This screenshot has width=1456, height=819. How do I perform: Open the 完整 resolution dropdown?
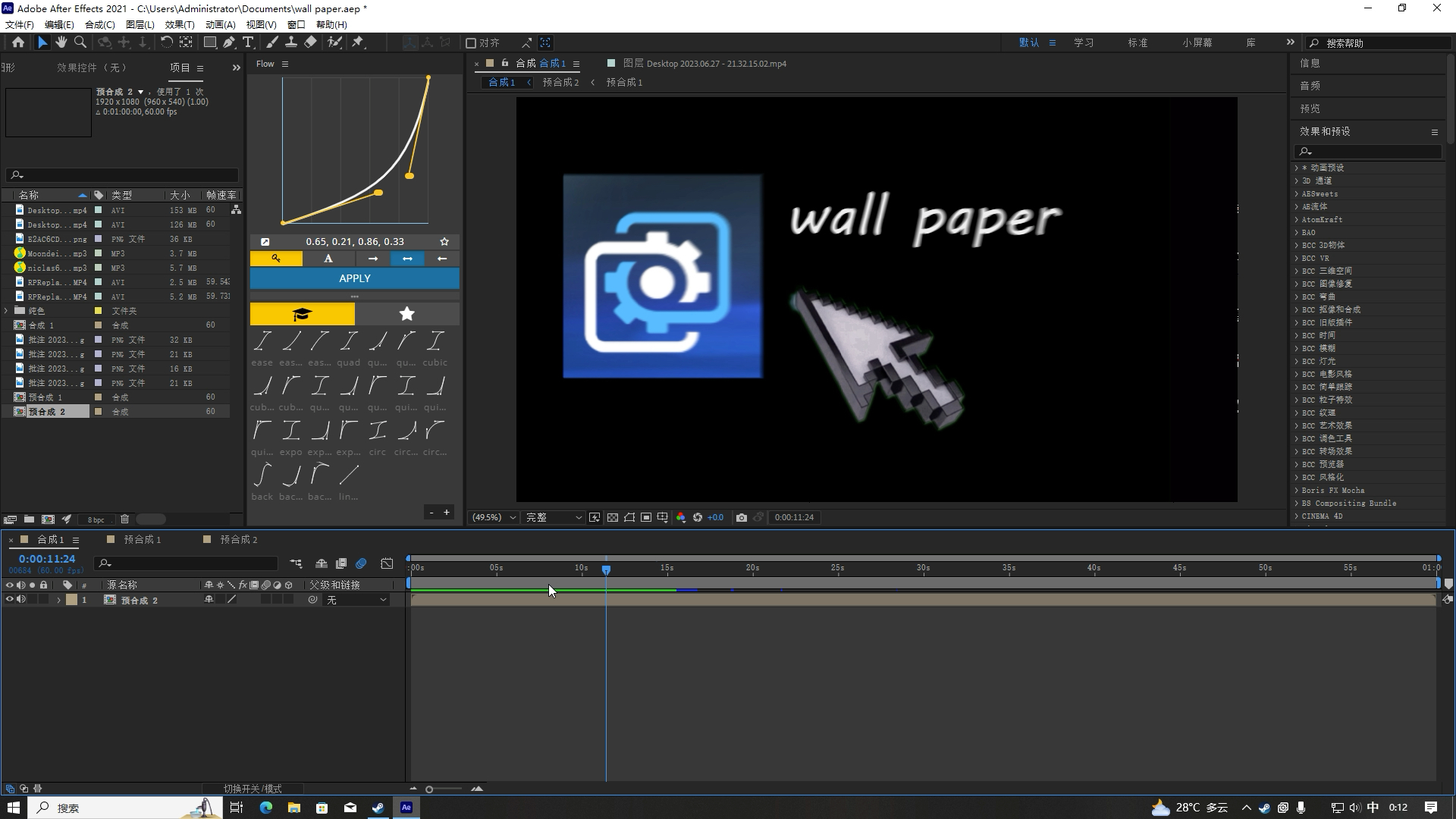click(x=554, y=517)
